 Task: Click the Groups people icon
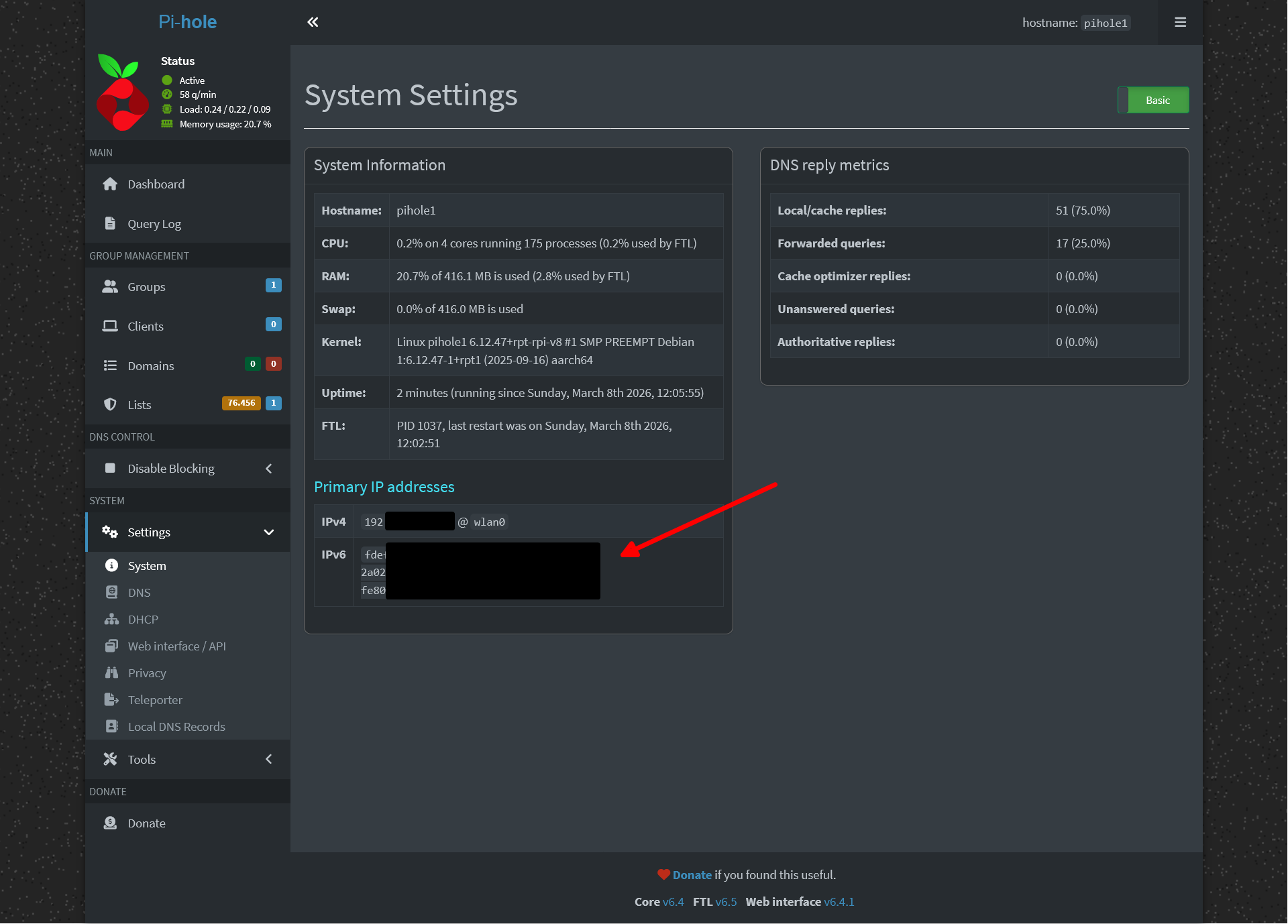pos(110,286)
